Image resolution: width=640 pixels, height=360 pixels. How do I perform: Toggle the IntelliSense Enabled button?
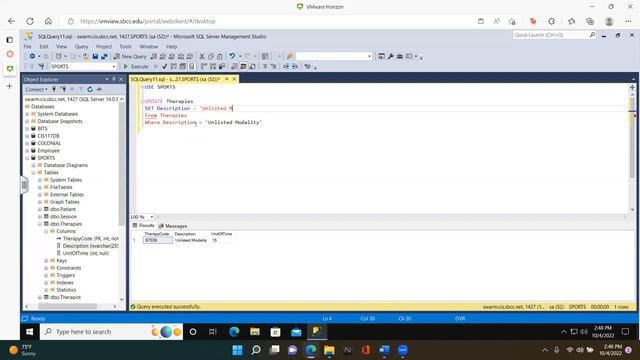192,67
